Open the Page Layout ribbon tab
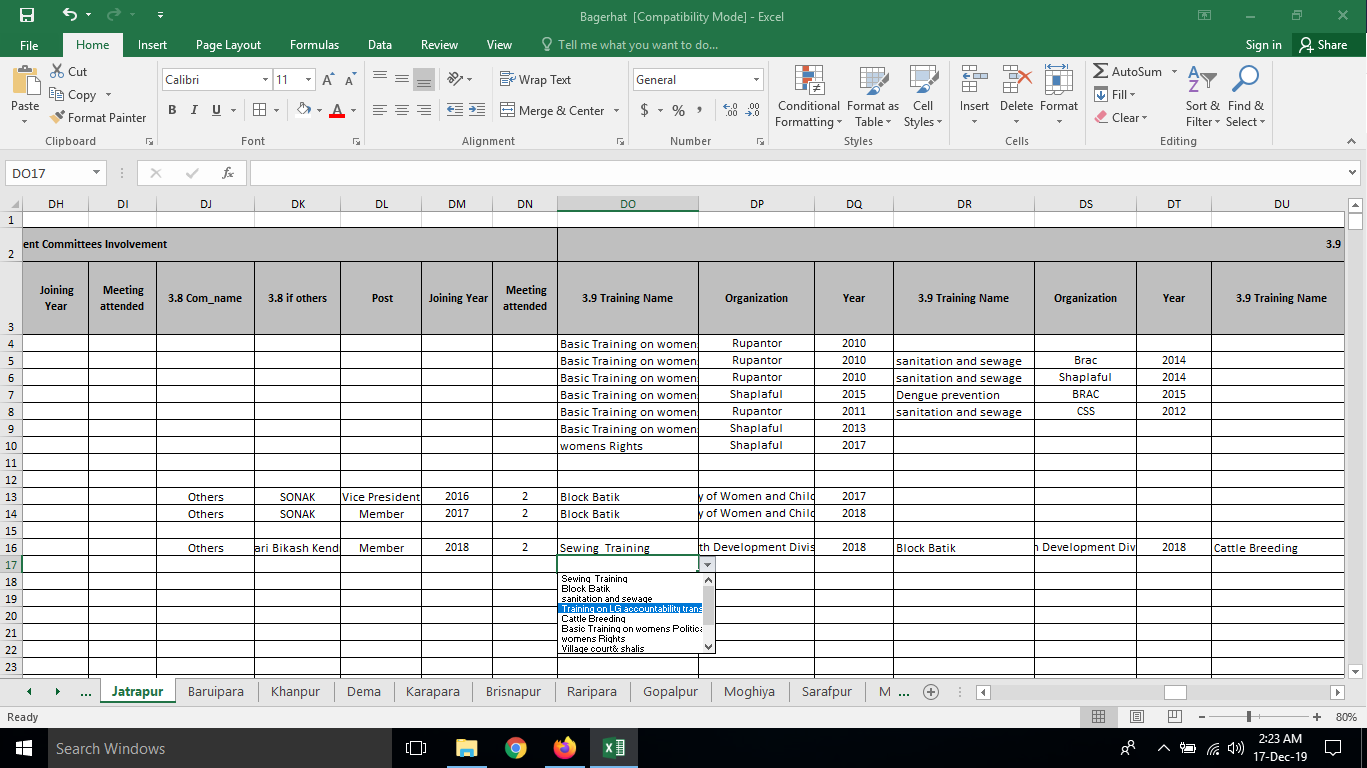This screenshot has height=768, width=1367. pyautogui.click(x=228, y=45)
